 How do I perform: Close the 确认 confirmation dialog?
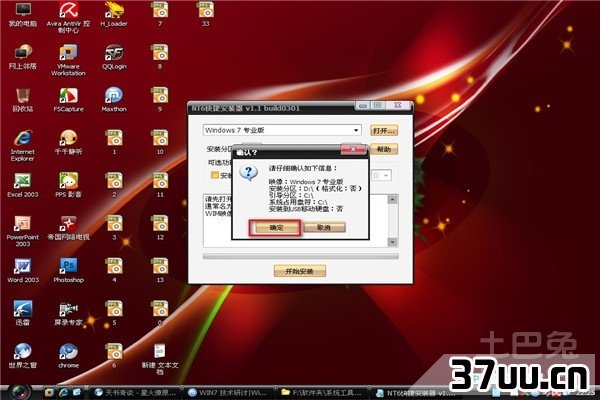point(353,149)
